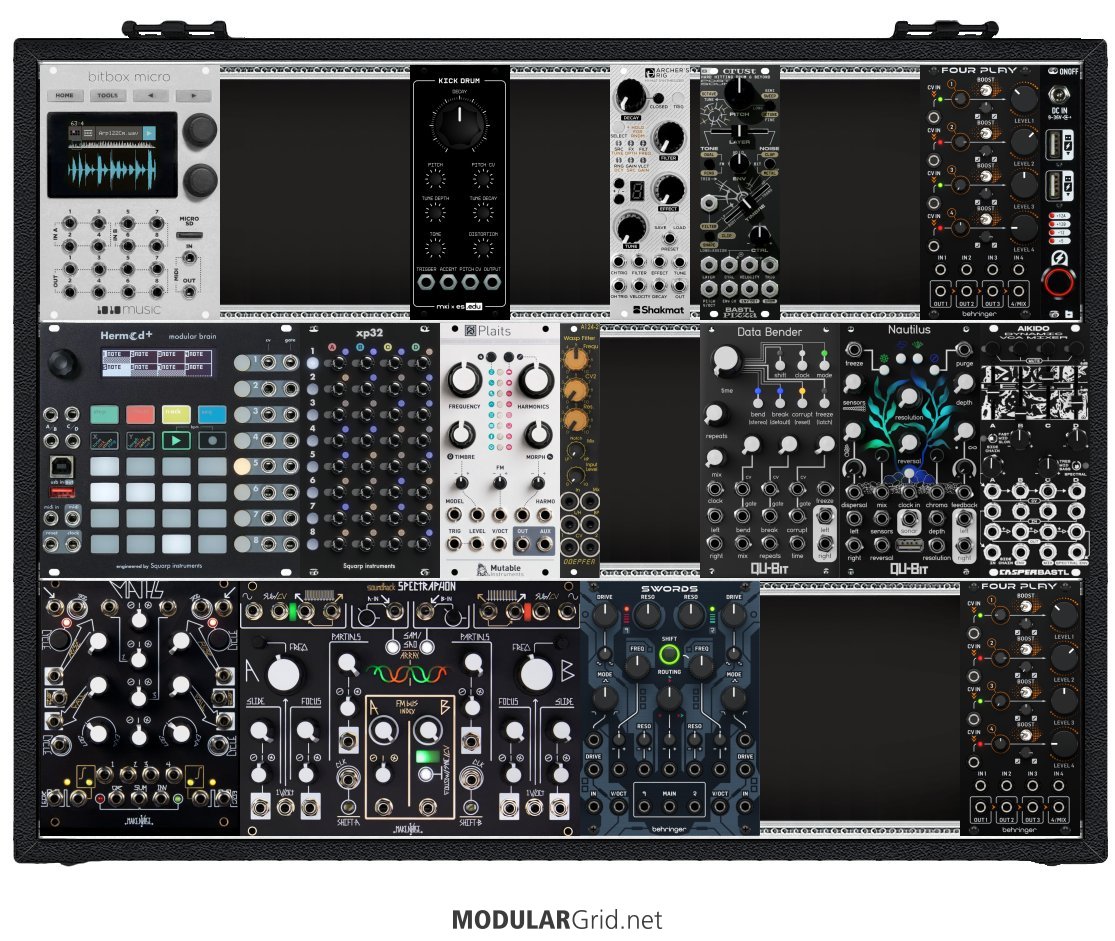
Task: Click the Hermod+ MIDI in jack
Action: [51, 518]
